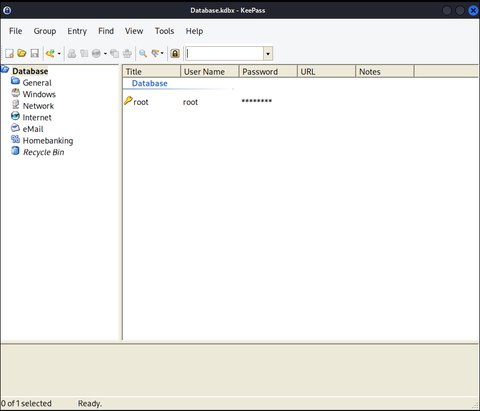Viewport: 480px width, 411px height.
Task: Click the Open database folder icon
Action: pos(22,53)
